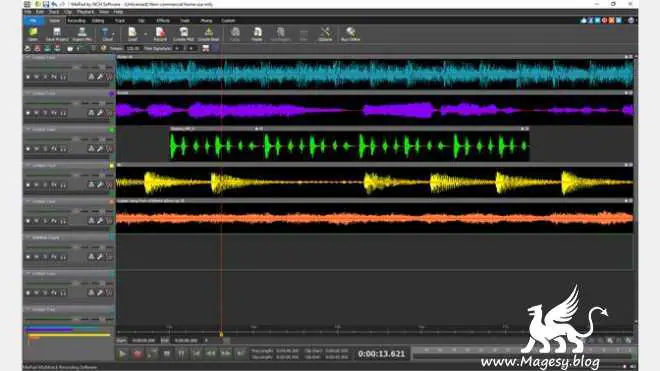This screenshot has width=660, height=371.
Task: Click the help icon at far top right
Action: point(631,20)
